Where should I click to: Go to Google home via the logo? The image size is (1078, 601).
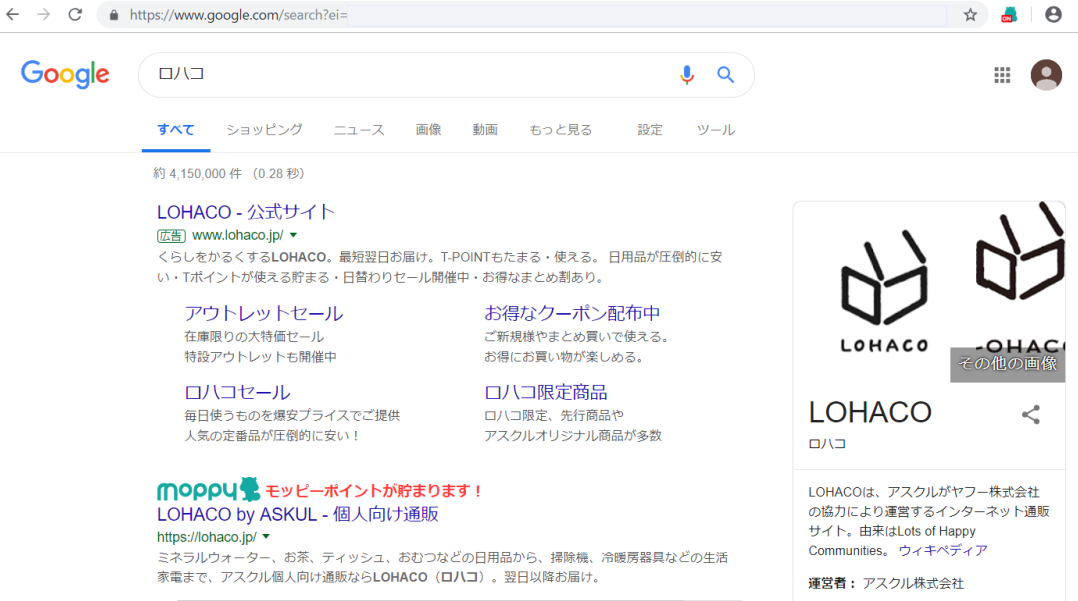point(65,74)
